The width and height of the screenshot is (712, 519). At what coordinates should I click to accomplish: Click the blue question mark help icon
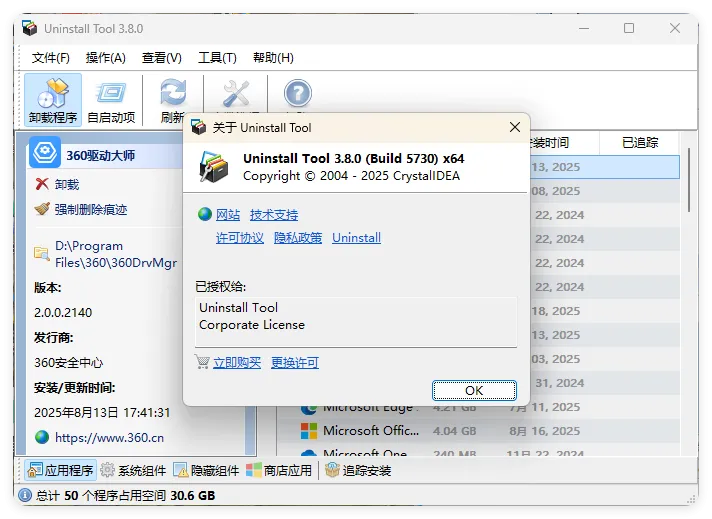click(297, 94)
